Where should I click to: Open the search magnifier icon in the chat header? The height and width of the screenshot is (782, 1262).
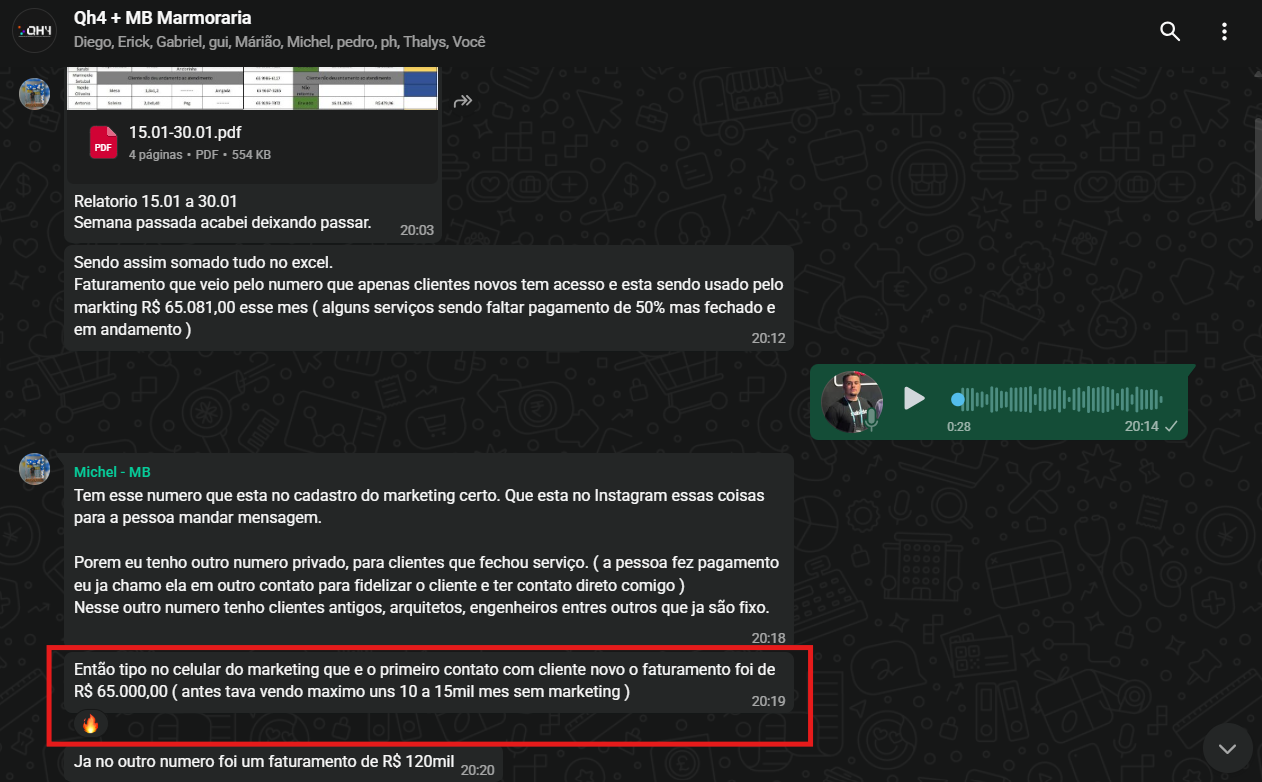click(x=1170, y=31)
